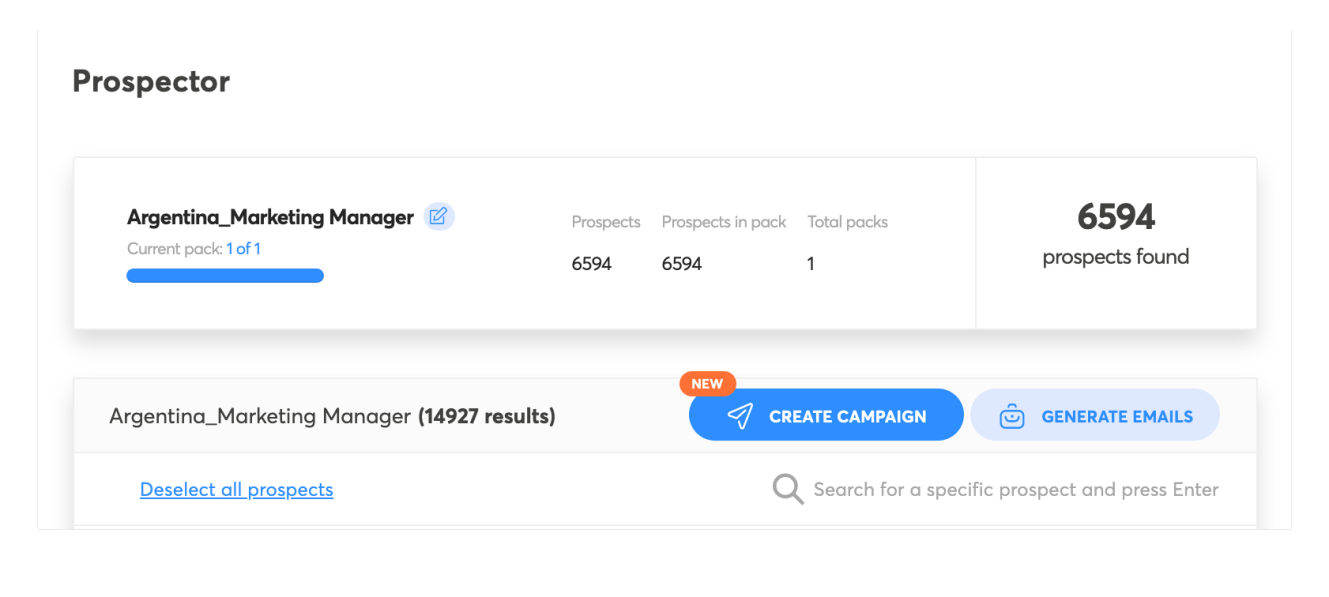Click the 6594 value under Prospects in pack
This screenshot has height=597, width=1329.
pyautogui.click(x=682, y=264)
